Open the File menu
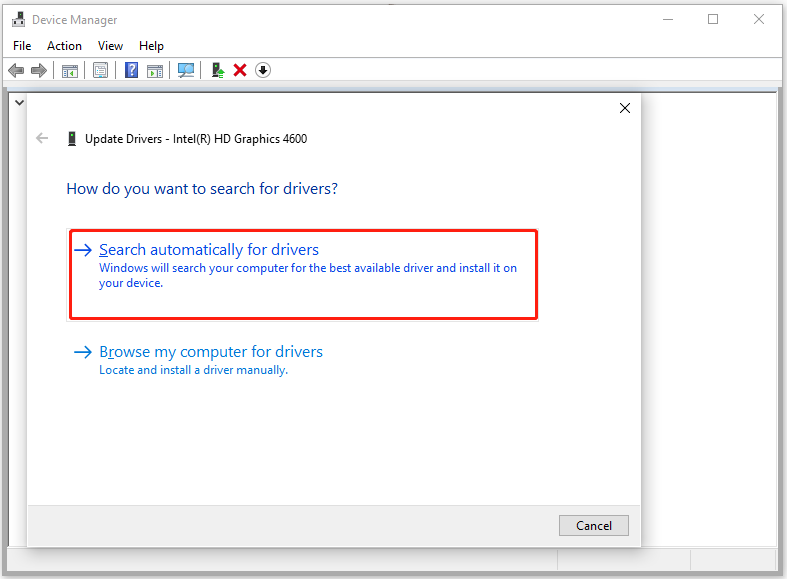Viewport: 787px width, 579px height. [x=22, y=46]
